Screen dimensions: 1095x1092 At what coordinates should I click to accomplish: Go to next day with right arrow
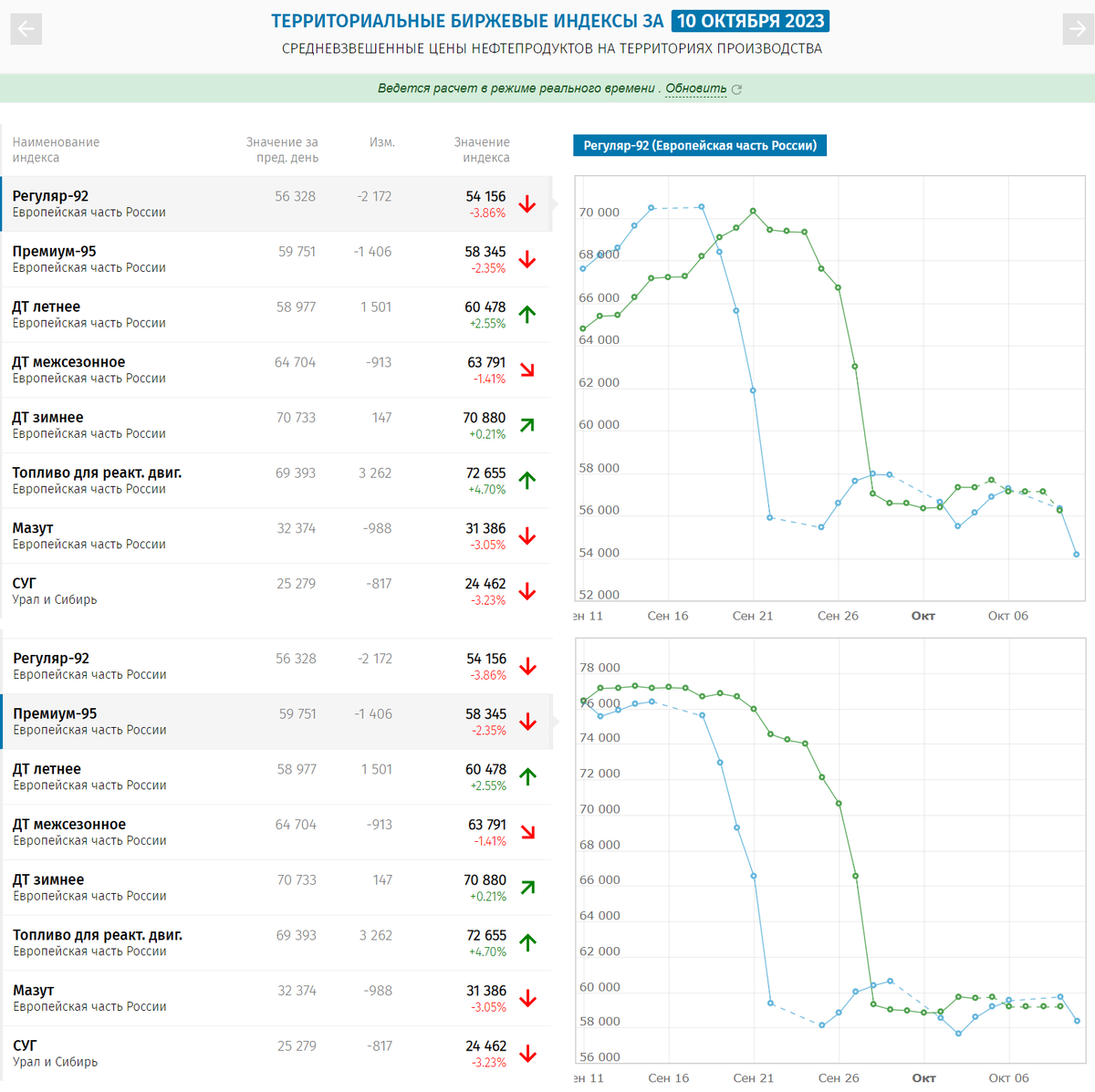click(x=1079, y=28)
